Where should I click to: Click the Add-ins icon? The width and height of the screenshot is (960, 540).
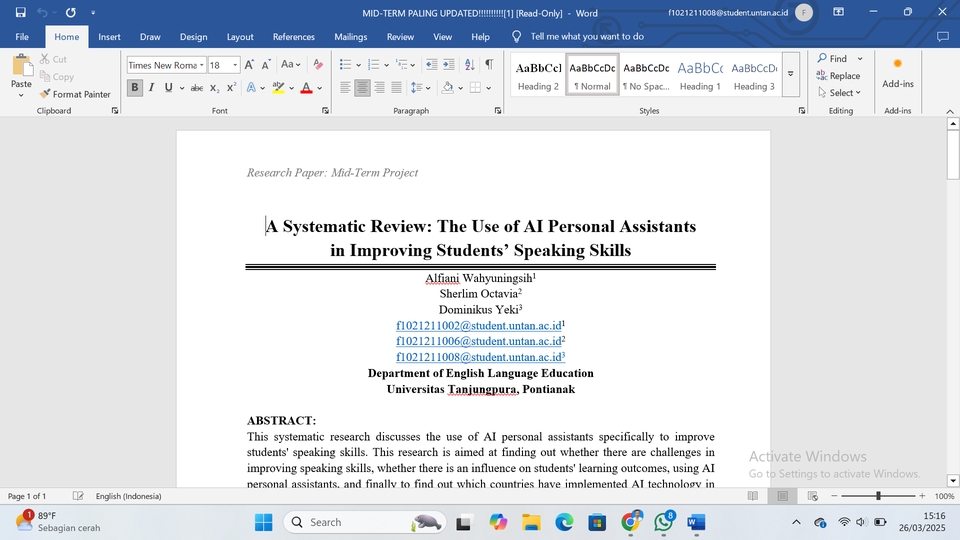898,72
